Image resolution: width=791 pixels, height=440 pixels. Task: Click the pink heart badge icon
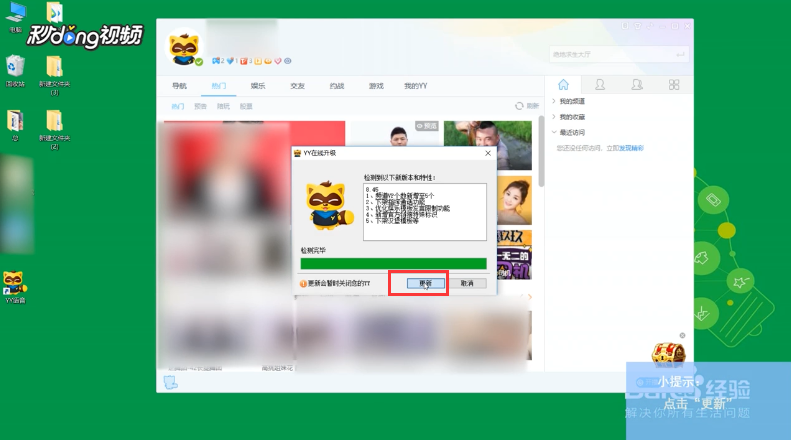point(277,61)
